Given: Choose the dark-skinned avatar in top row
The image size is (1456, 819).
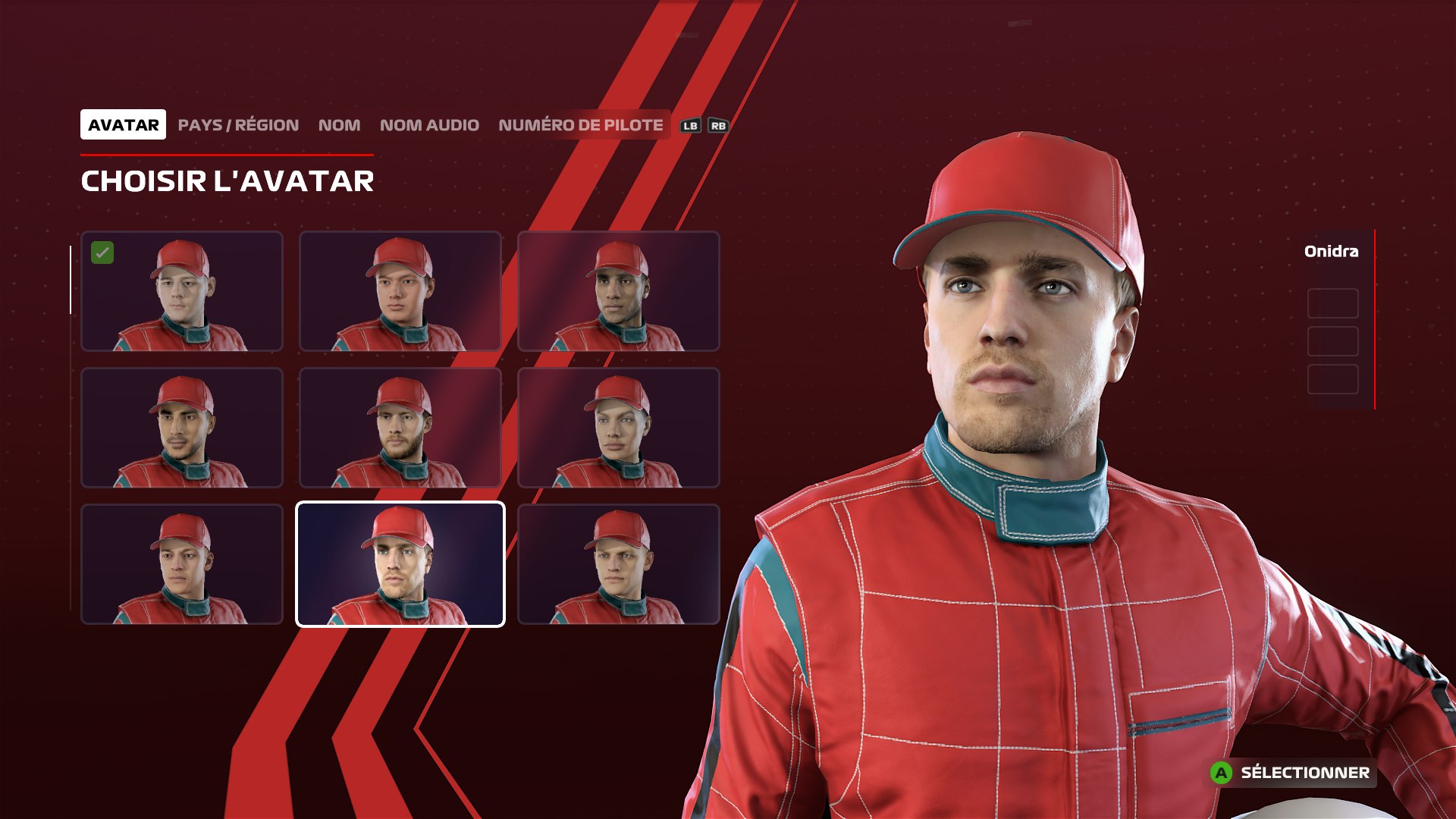Looking at the screenshot, I should point(619,291).
